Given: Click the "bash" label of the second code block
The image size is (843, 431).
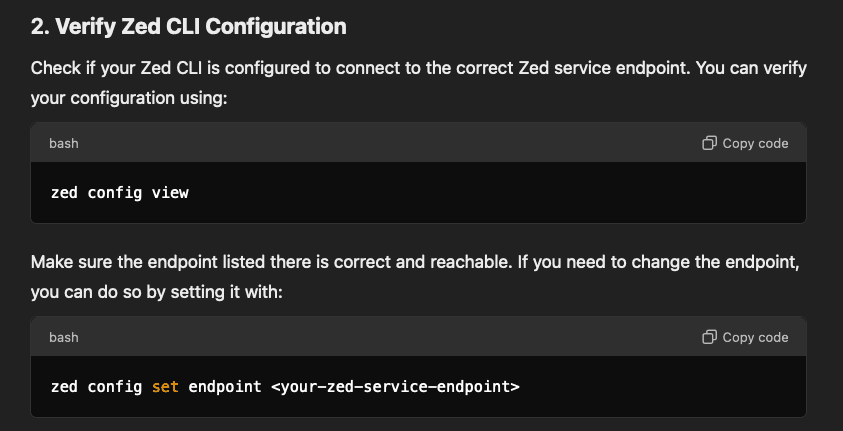Looking at the screenshot, I should tap(64, 337).
